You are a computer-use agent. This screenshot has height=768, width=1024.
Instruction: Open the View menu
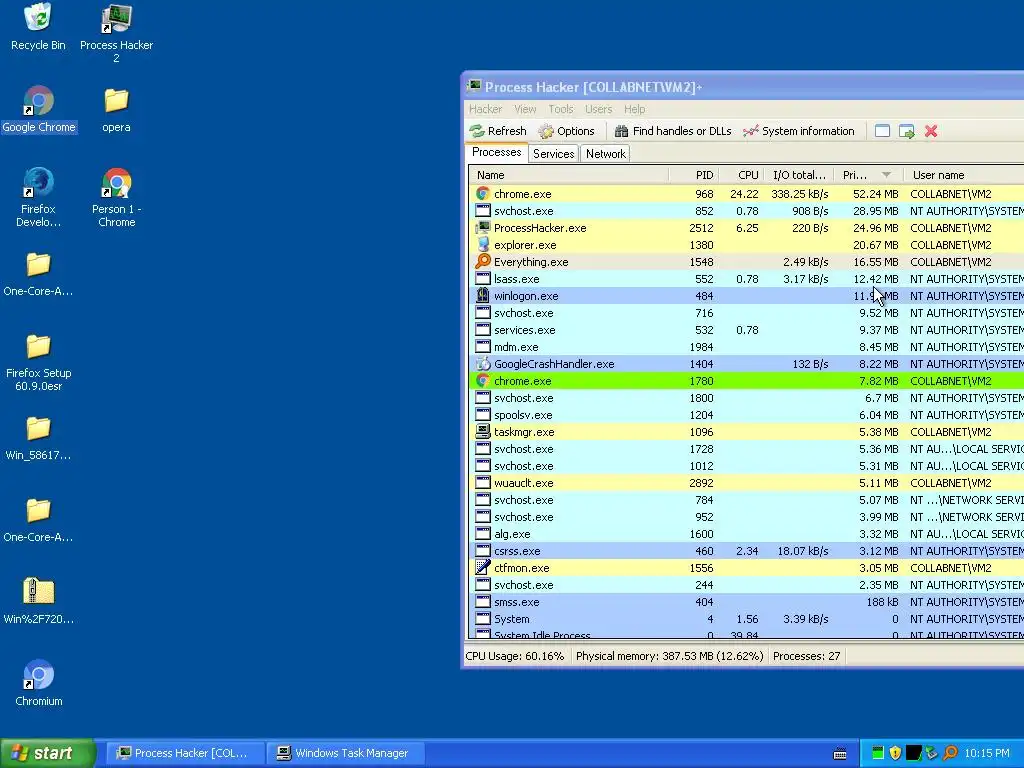click(x=525, y=109)
